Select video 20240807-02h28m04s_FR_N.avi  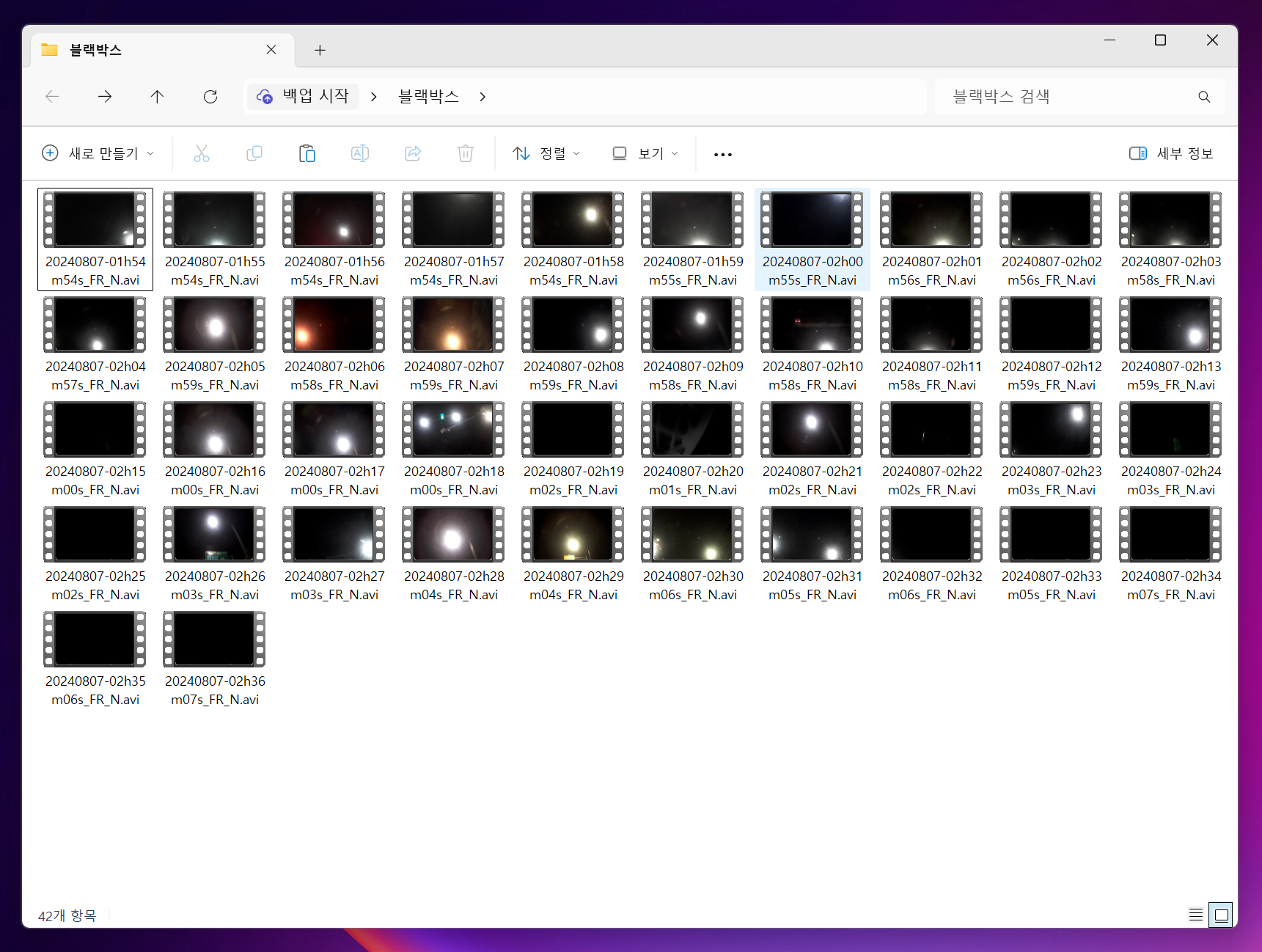click(454, 554)
